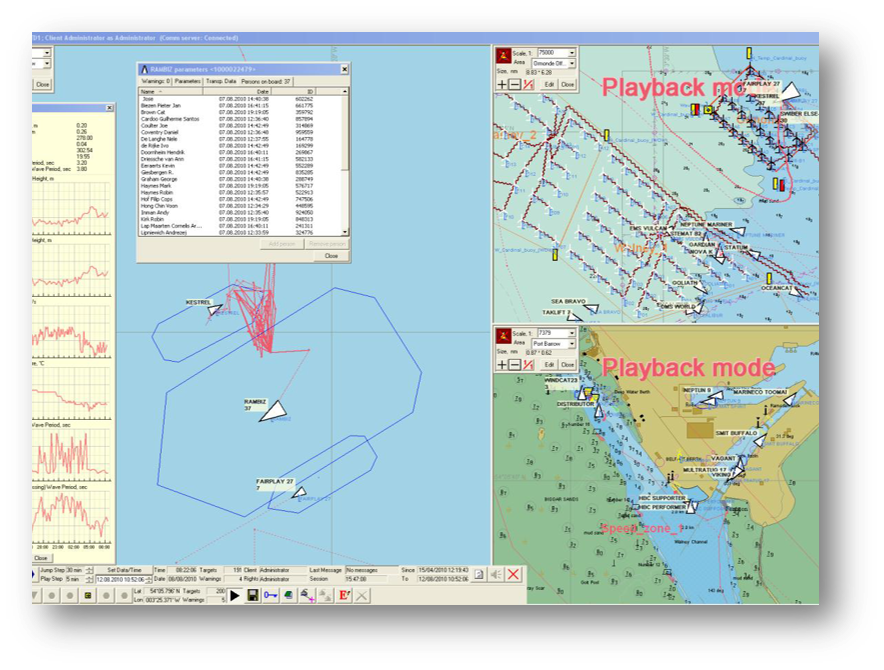The image size is (884, 670).
Task: Click the document icon next to Since field
Action: [479, 574]
